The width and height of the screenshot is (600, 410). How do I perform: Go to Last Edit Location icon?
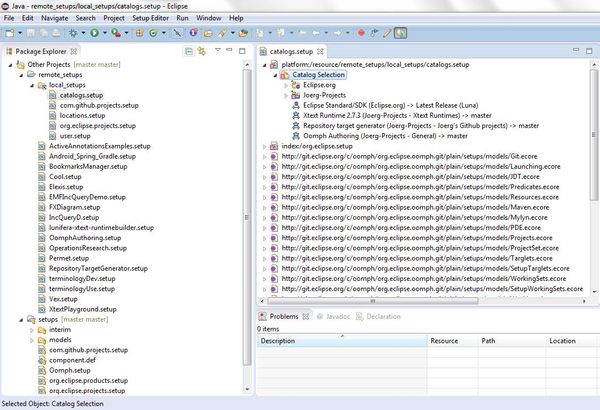pos(302,33)
